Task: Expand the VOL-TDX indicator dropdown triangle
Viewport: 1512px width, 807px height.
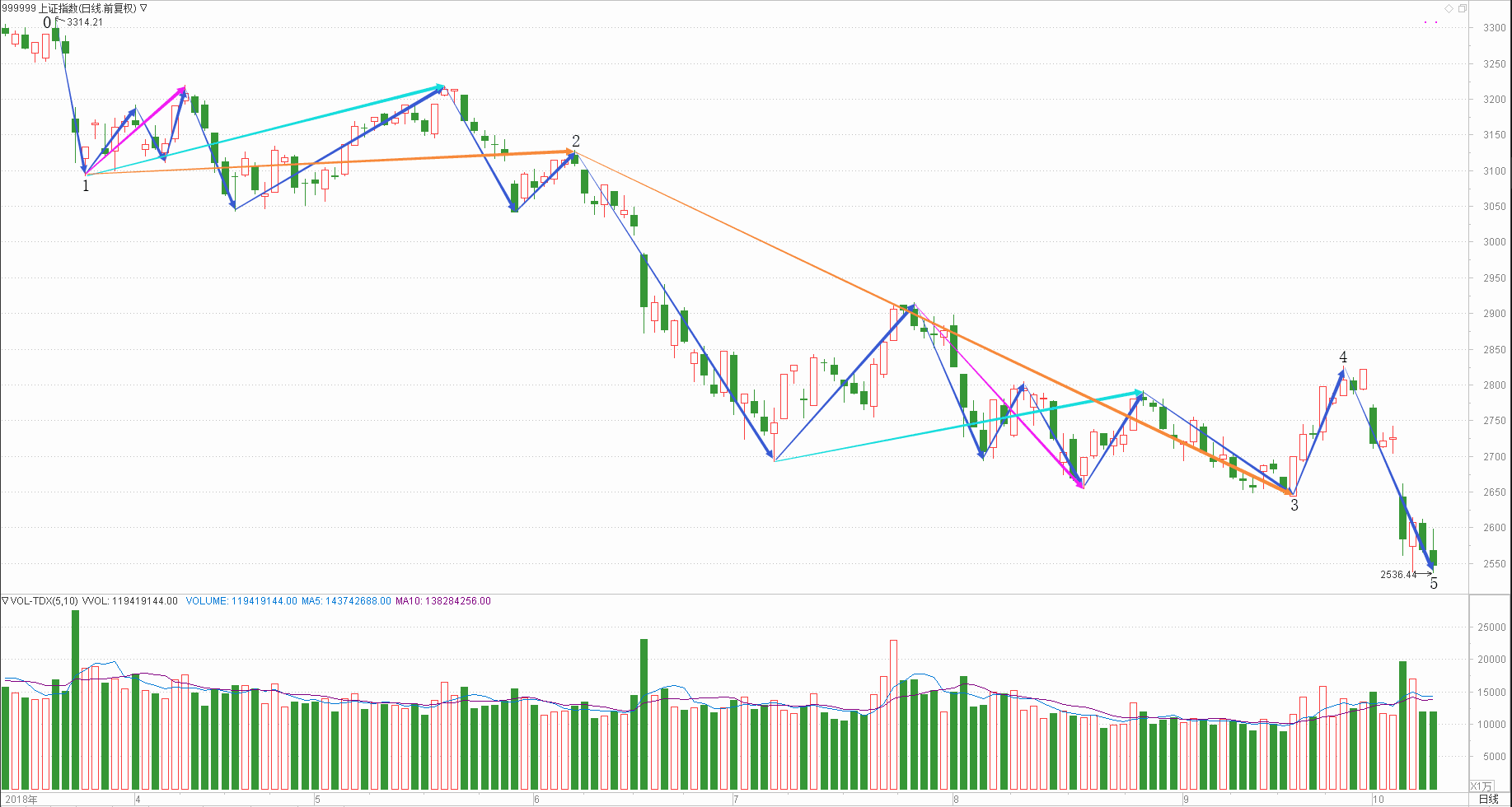Action: point(5,601)
